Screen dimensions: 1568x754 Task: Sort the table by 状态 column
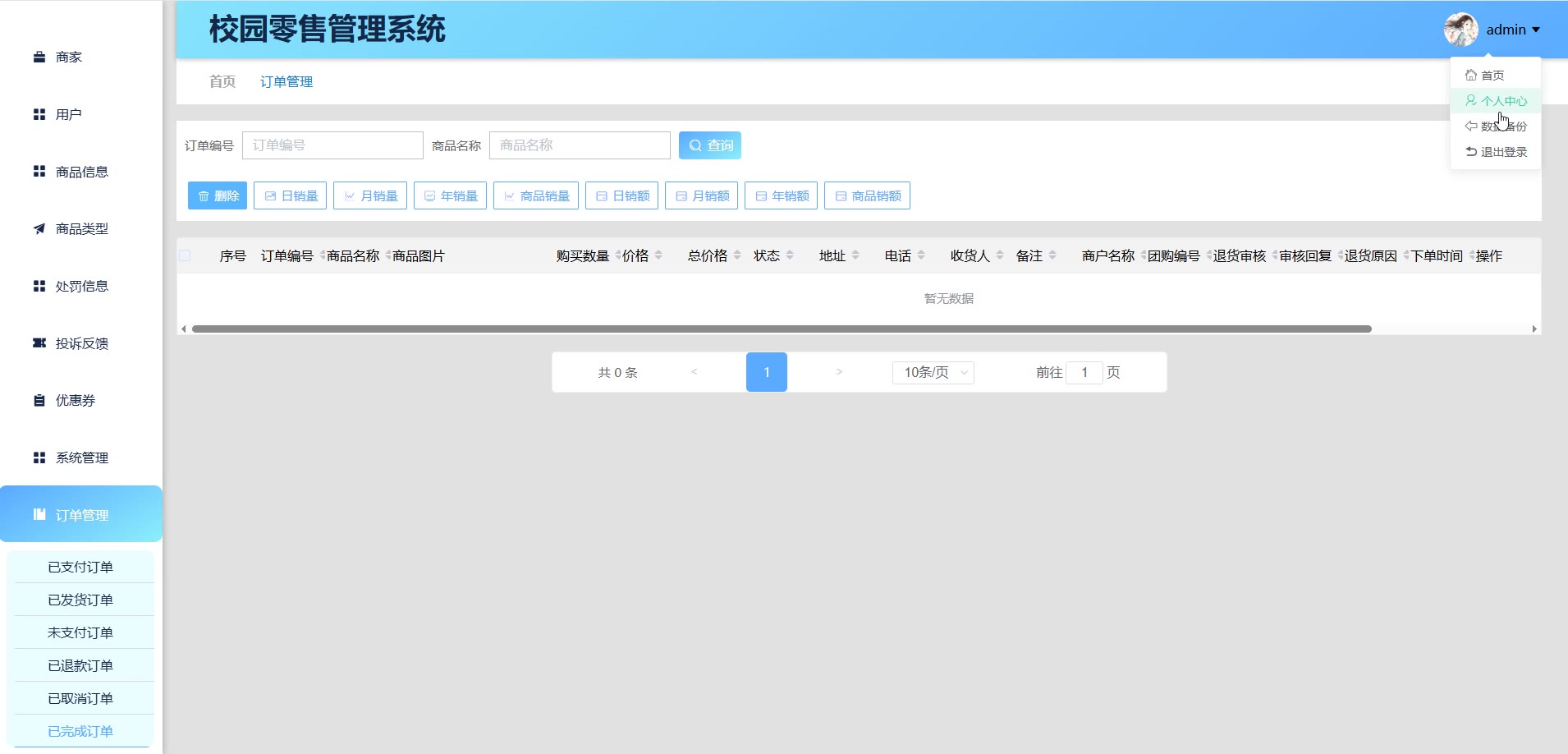click(x=789, y=255)
